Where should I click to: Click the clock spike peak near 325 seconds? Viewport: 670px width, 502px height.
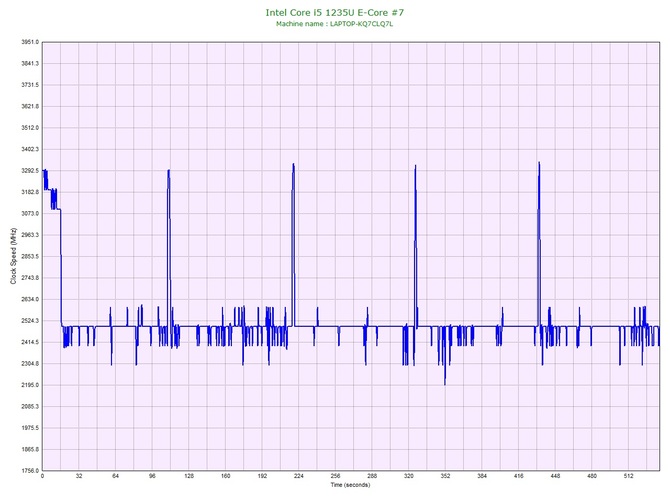(x=415, y=166)
